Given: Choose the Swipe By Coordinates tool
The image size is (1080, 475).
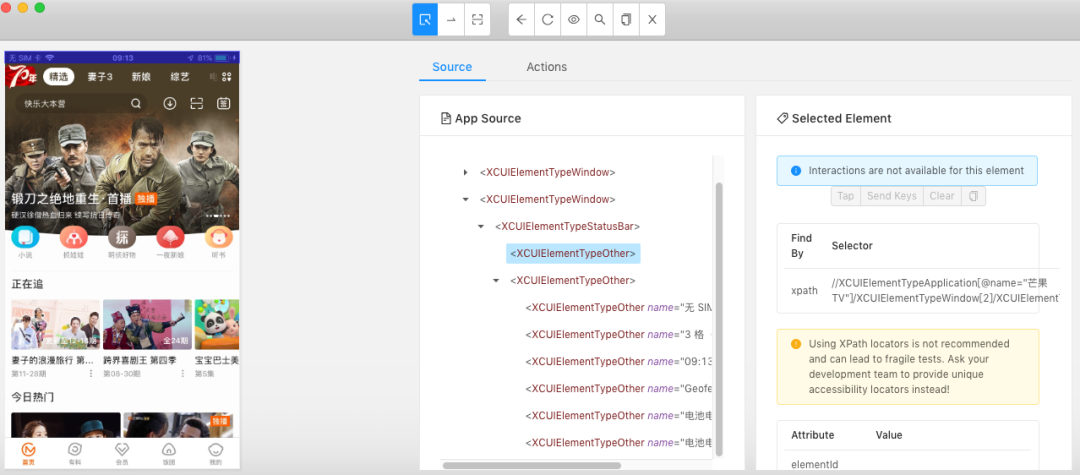Looking at the screenshot, I should click(451, 19).
